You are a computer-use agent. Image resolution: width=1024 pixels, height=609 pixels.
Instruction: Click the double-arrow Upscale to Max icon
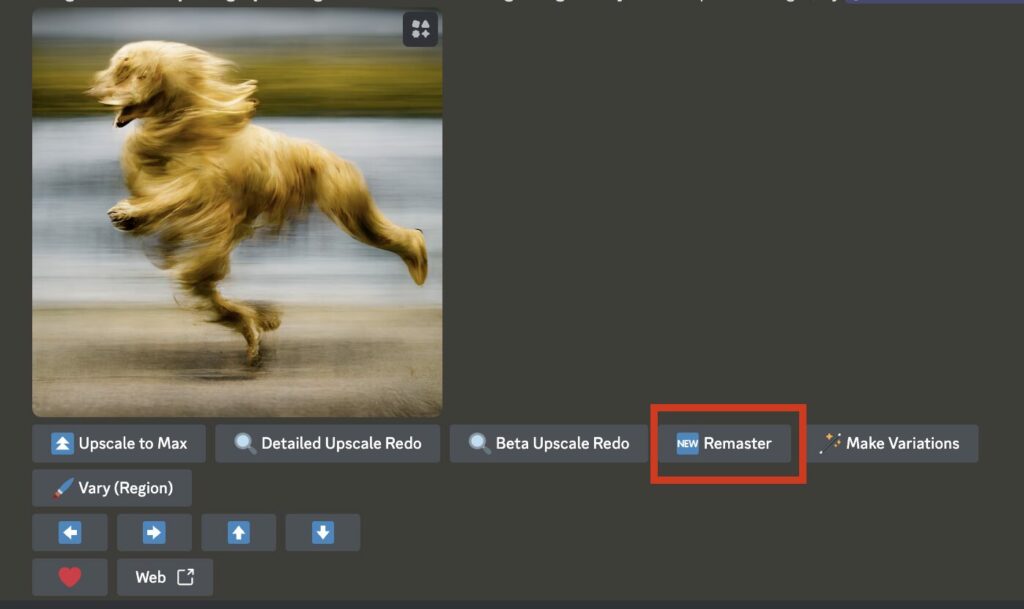(63, 443)
